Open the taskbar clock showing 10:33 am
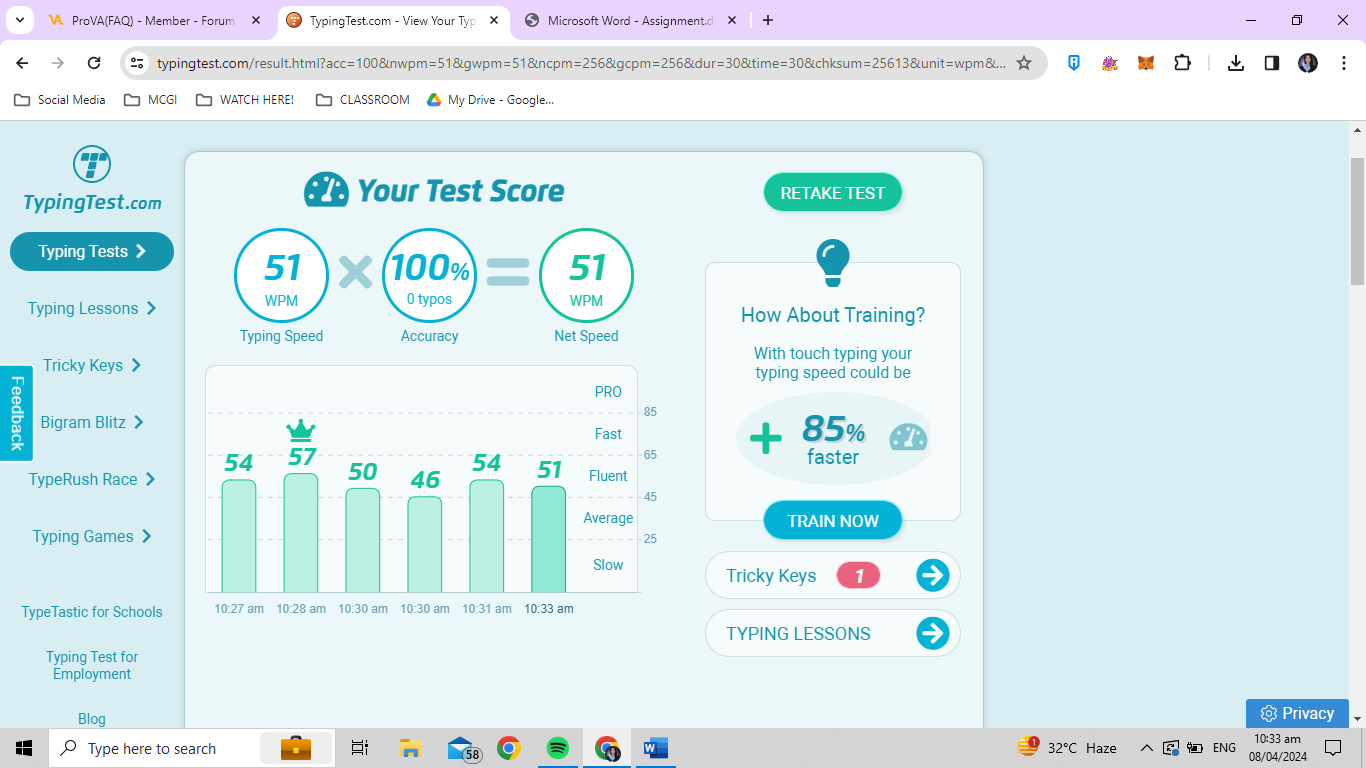Viewport: 1366px width, 768px height. tap(1276, 748)
